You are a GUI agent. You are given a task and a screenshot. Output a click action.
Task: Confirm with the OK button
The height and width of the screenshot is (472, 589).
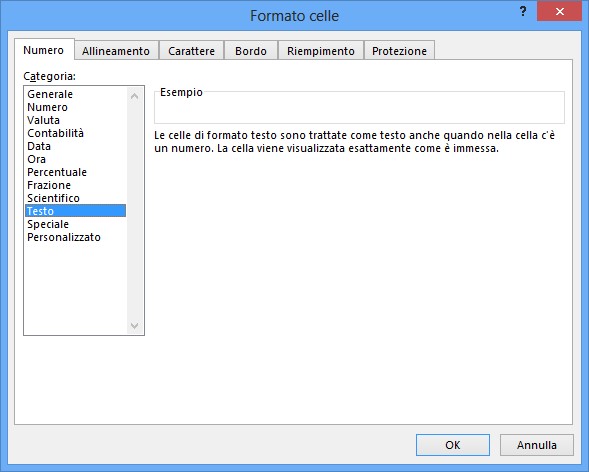453,445
